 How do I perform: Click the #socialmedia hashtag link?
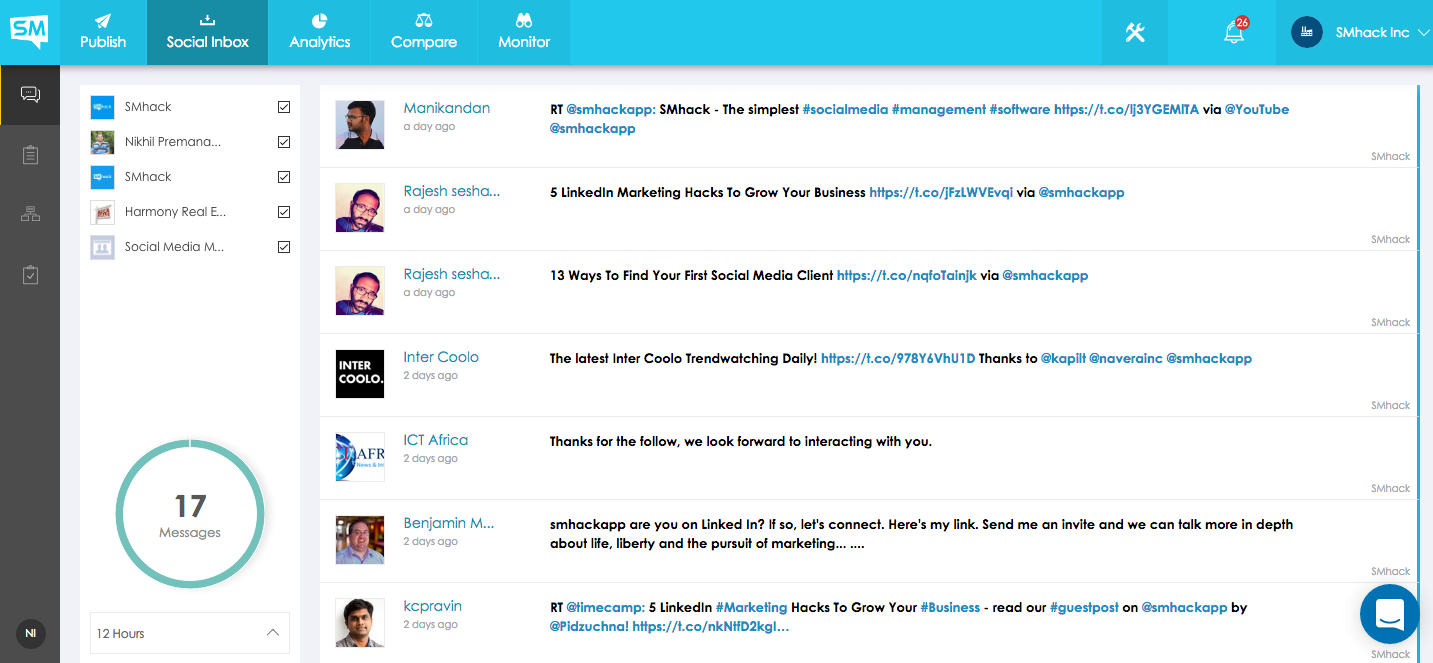coord(845,110)
